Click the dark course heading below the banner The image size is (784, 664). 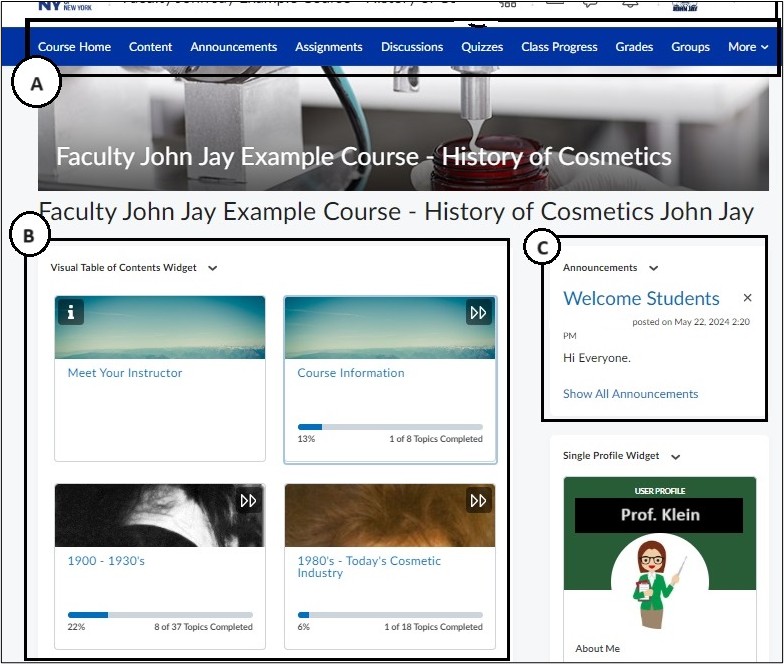(396, 212)
